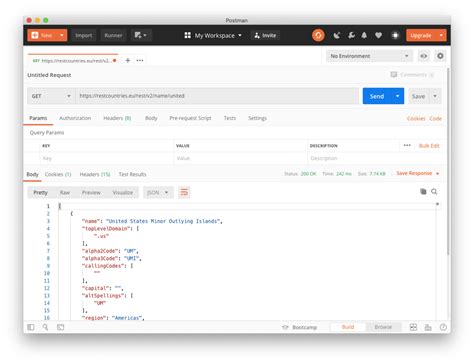The height and width of the screenshot is (364, 474).
Task: Copy the response with the copy icon
Action: [423, 191]
